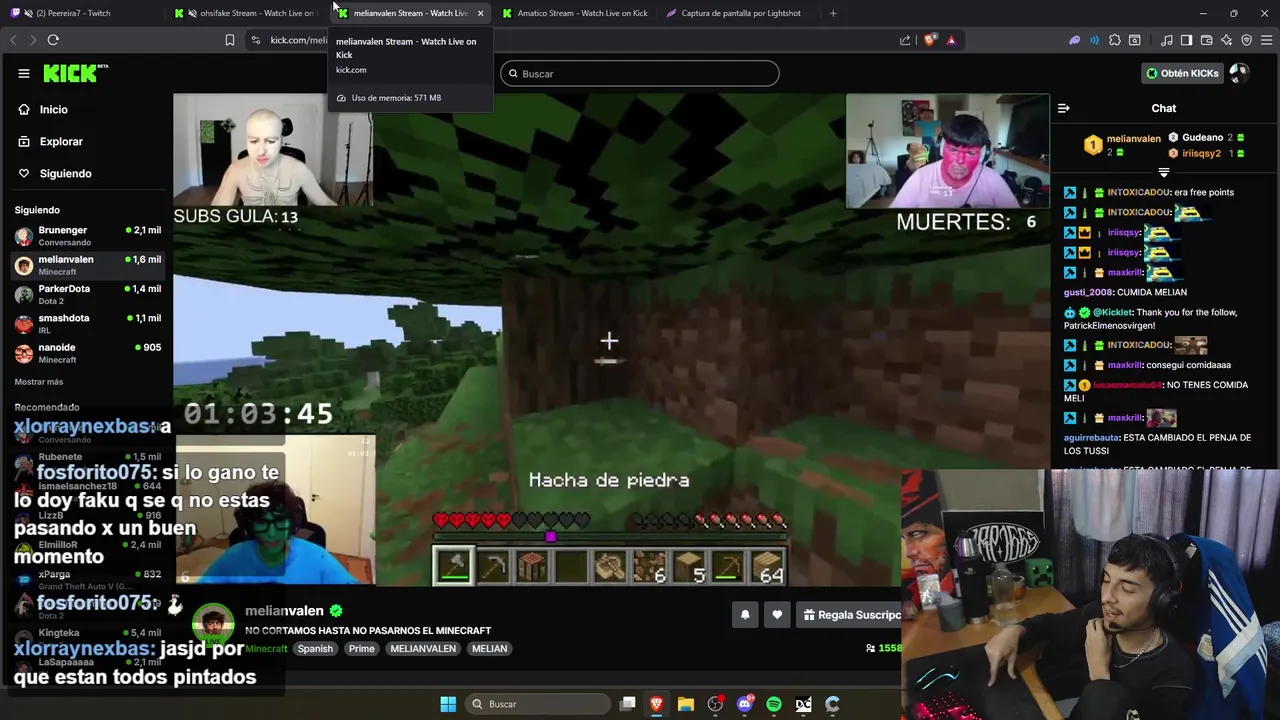The image size is (1280, 720).
Task: Click the kick.com address bar
Action: tap(570, 40)
